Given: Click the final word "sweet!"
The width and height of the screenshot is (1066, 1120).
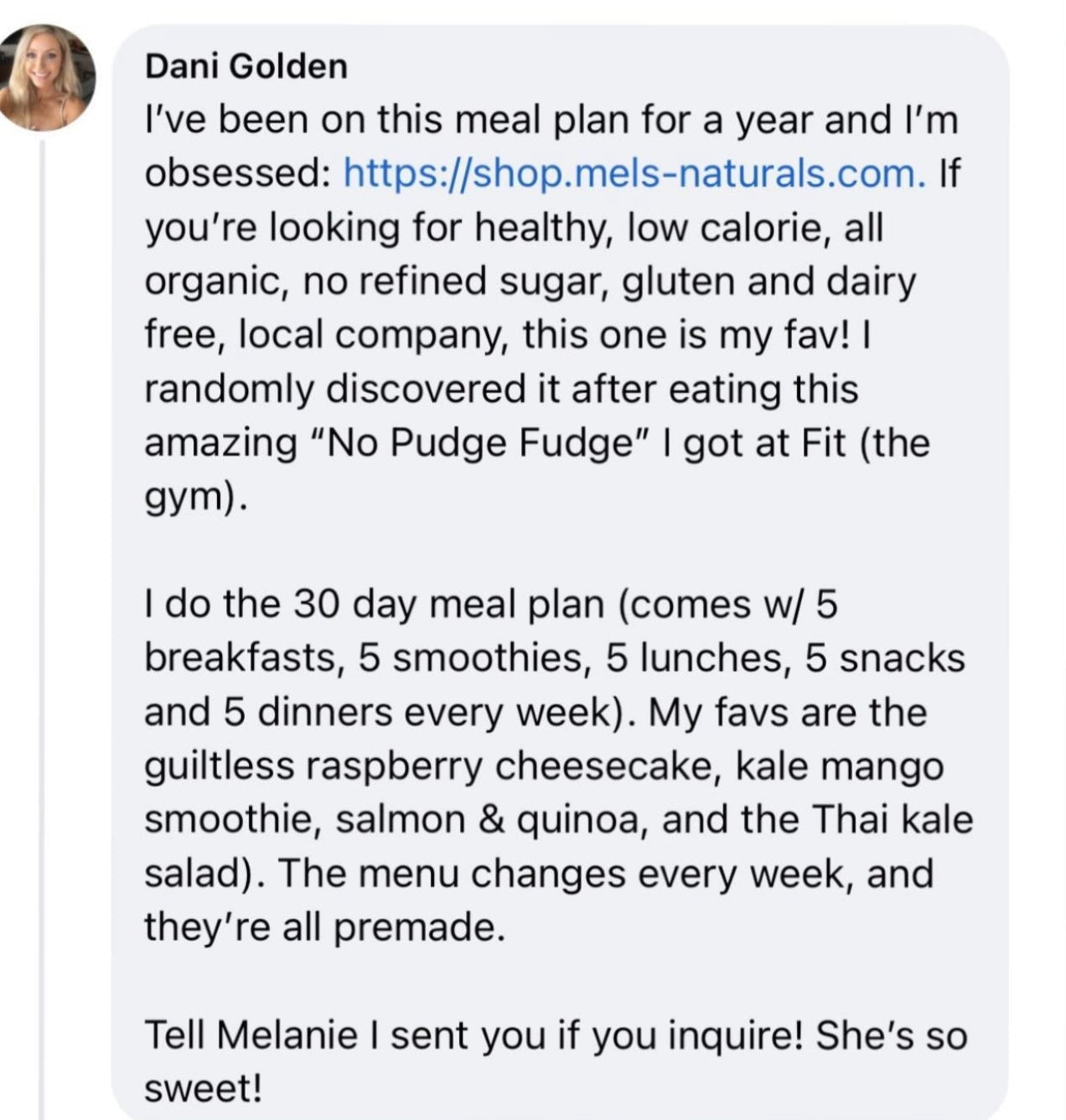Looking at the screenshot, I should [x=204, y=1089].
